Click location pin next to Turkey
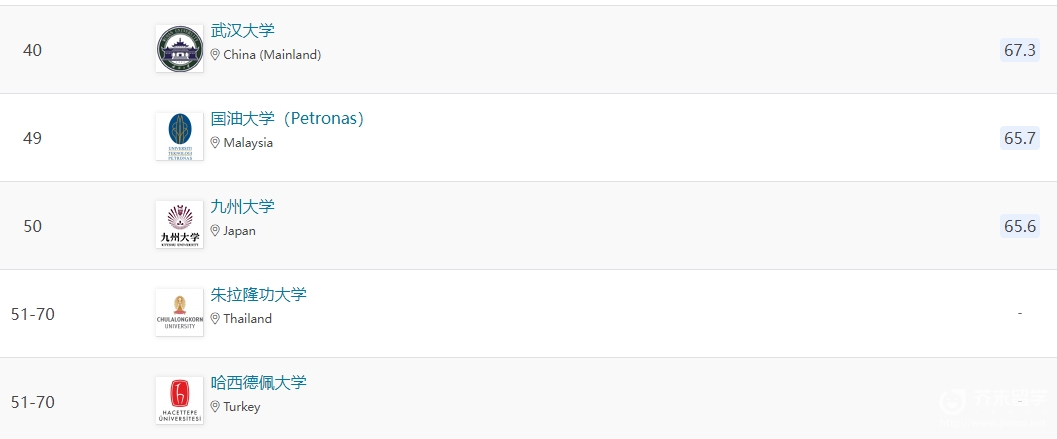This screenshot has width=1057, height=439. (x=215, y=407)
